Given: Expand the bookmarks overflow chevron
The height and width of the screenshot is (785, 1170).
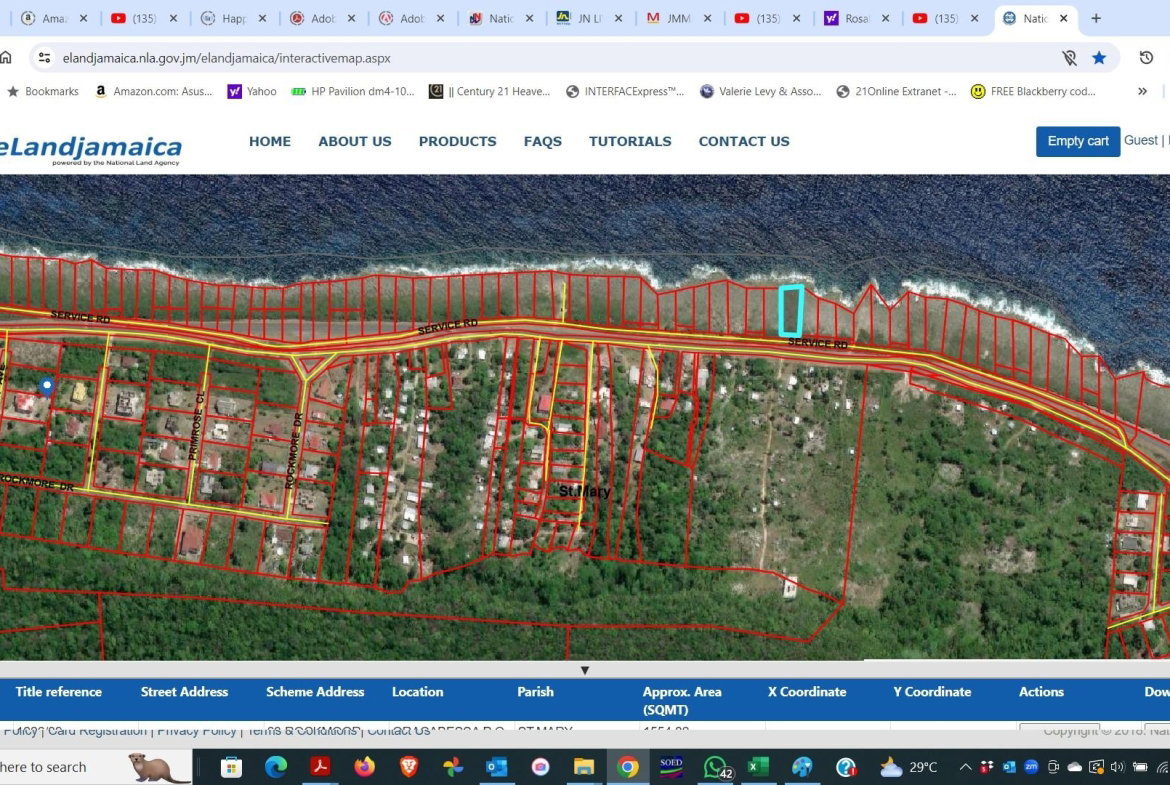Looking at the screenshot, I should 1142,91.
